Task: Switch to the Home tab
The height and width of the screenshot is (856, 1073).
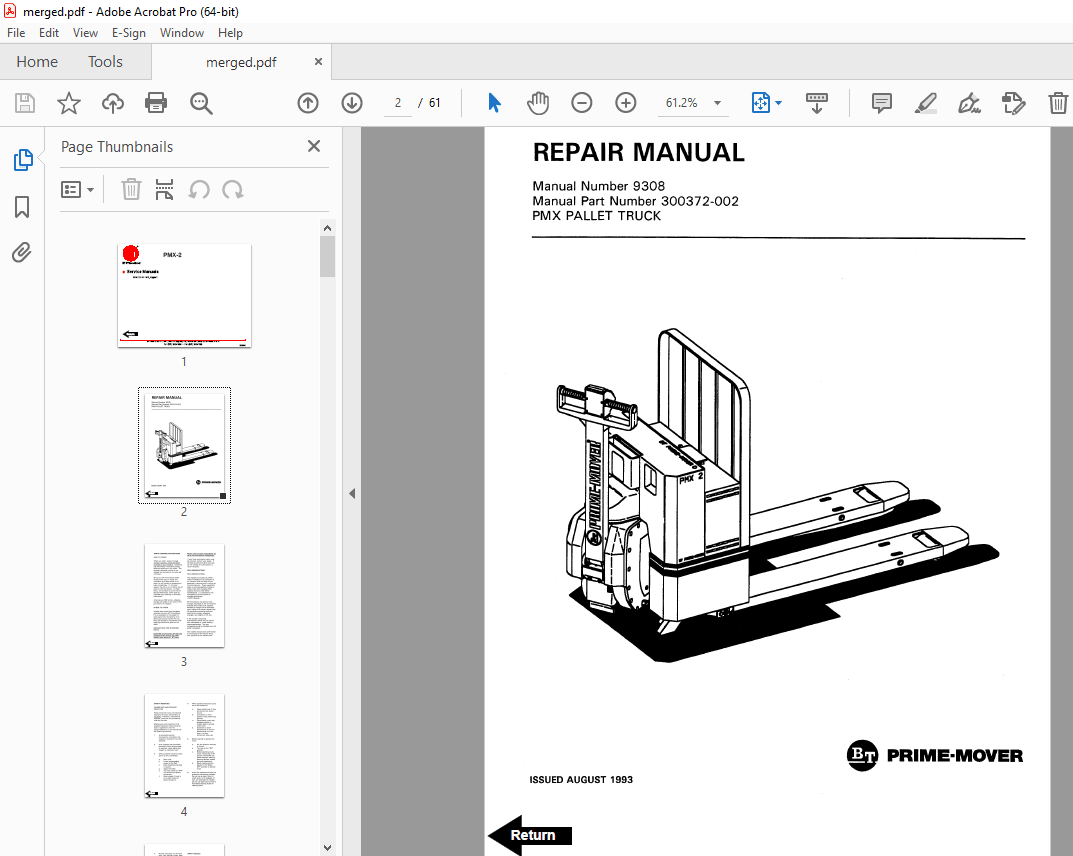Action: click(36, 61)
